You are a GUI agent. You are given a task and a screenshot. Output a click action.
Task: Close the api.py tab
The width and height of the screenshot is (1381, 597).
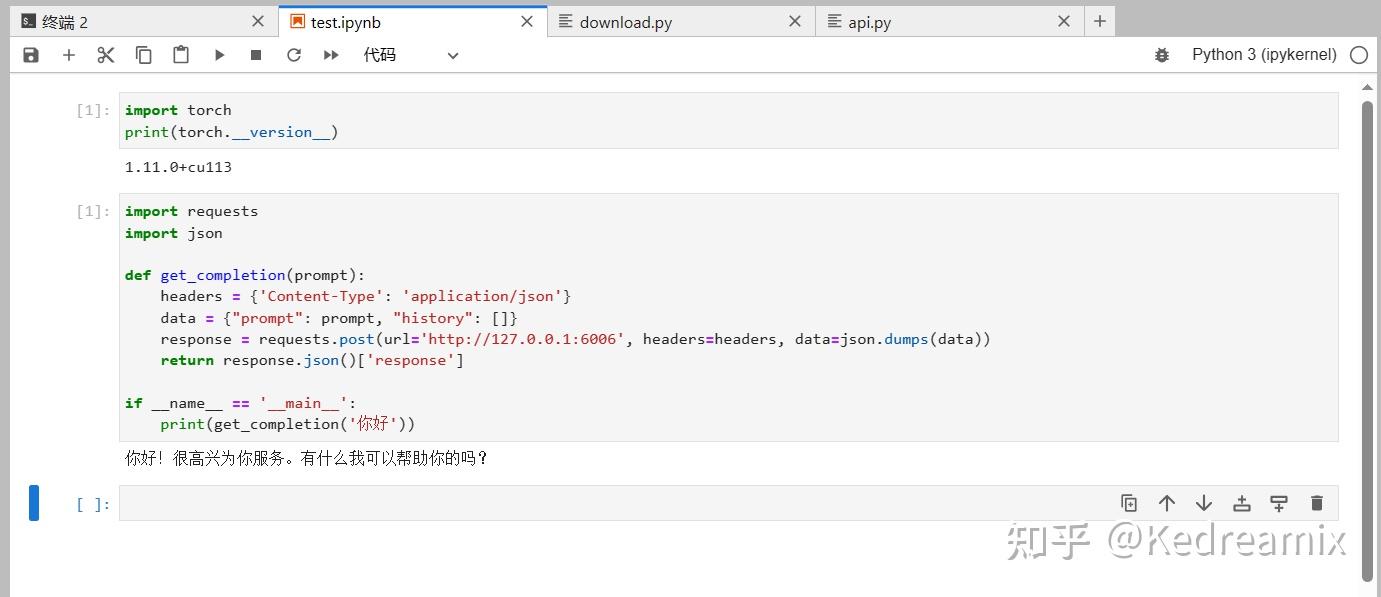1064,21
